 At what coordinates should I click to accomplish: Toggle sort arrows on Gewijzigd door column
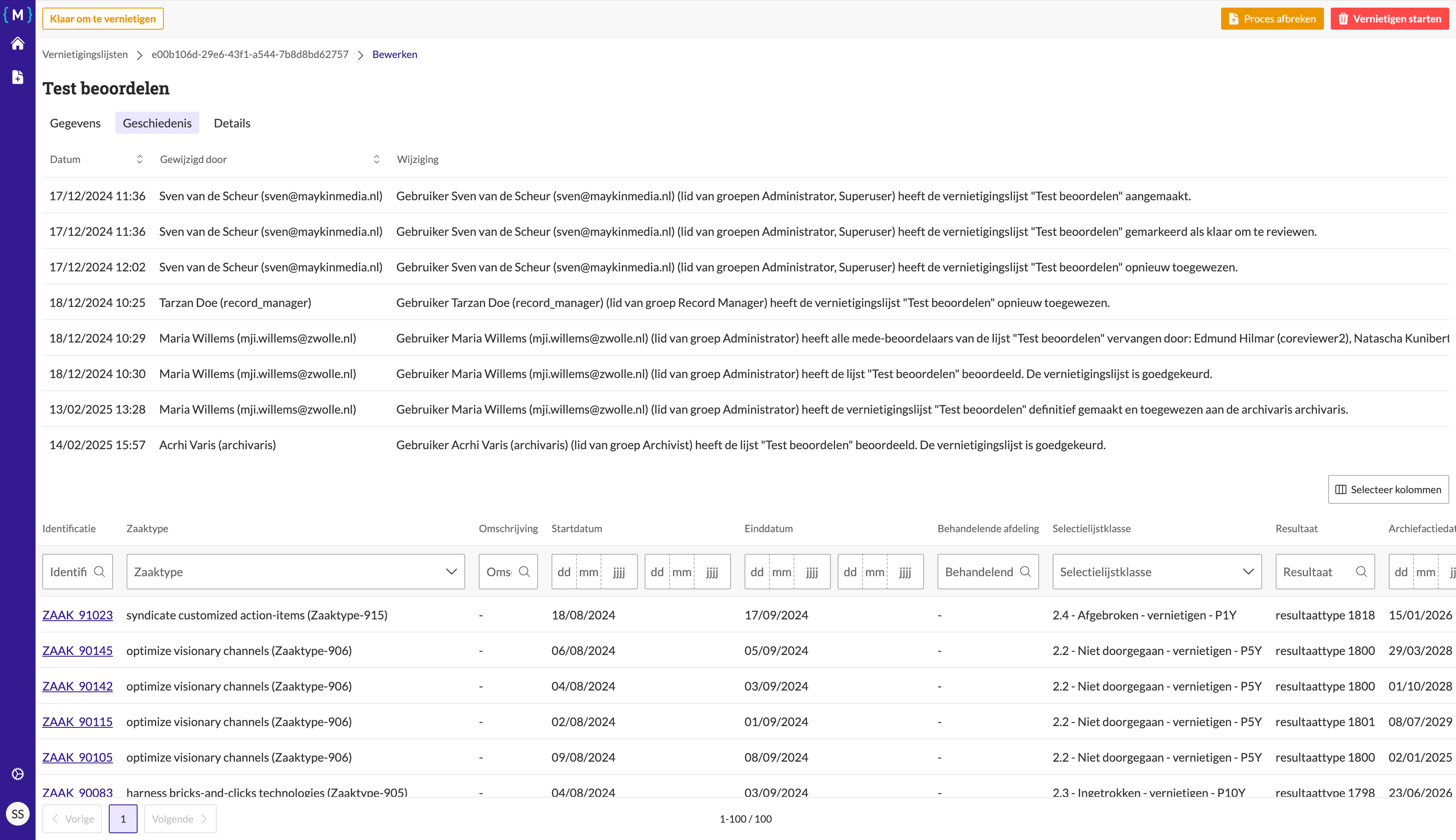(x=377, y=159)
